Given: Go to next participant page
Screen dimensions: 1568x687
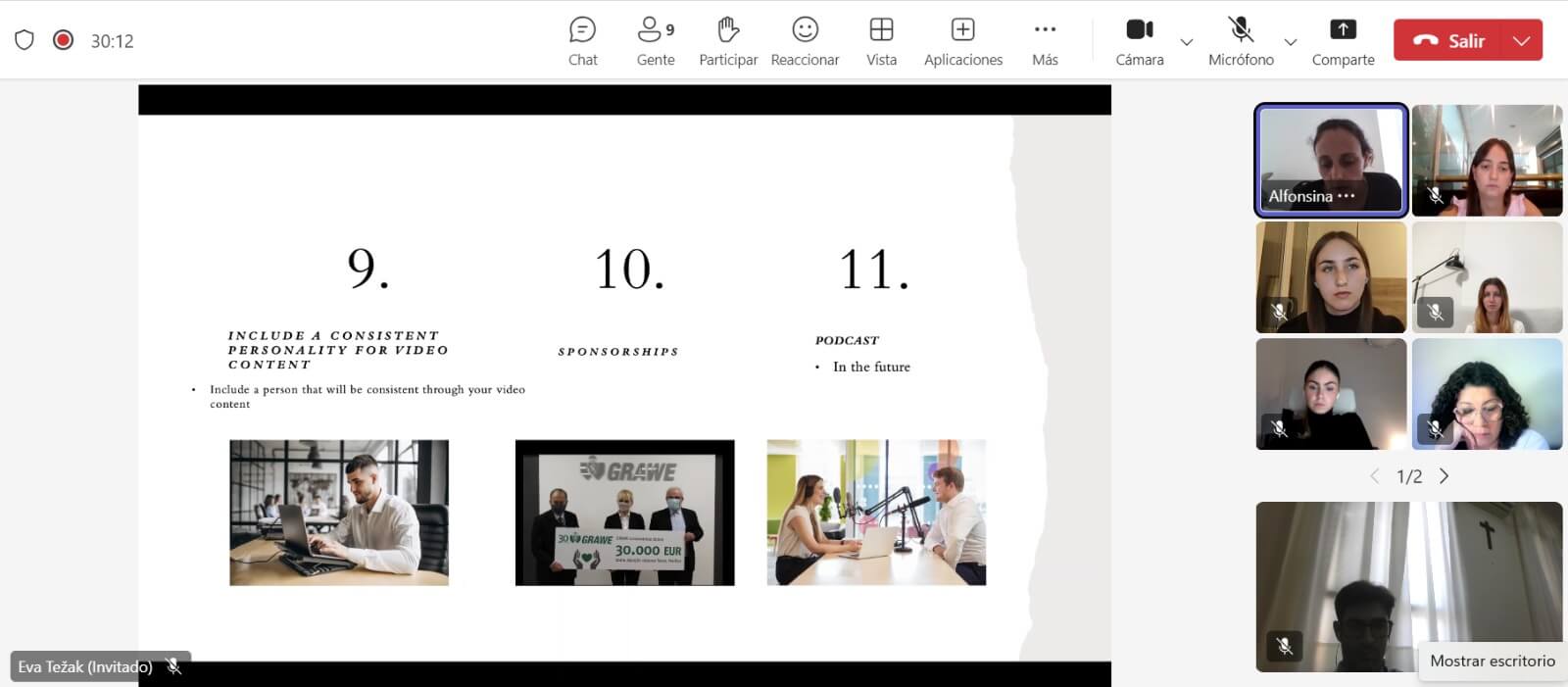Looking at the screenshot, I should [x=1445, y=476].
